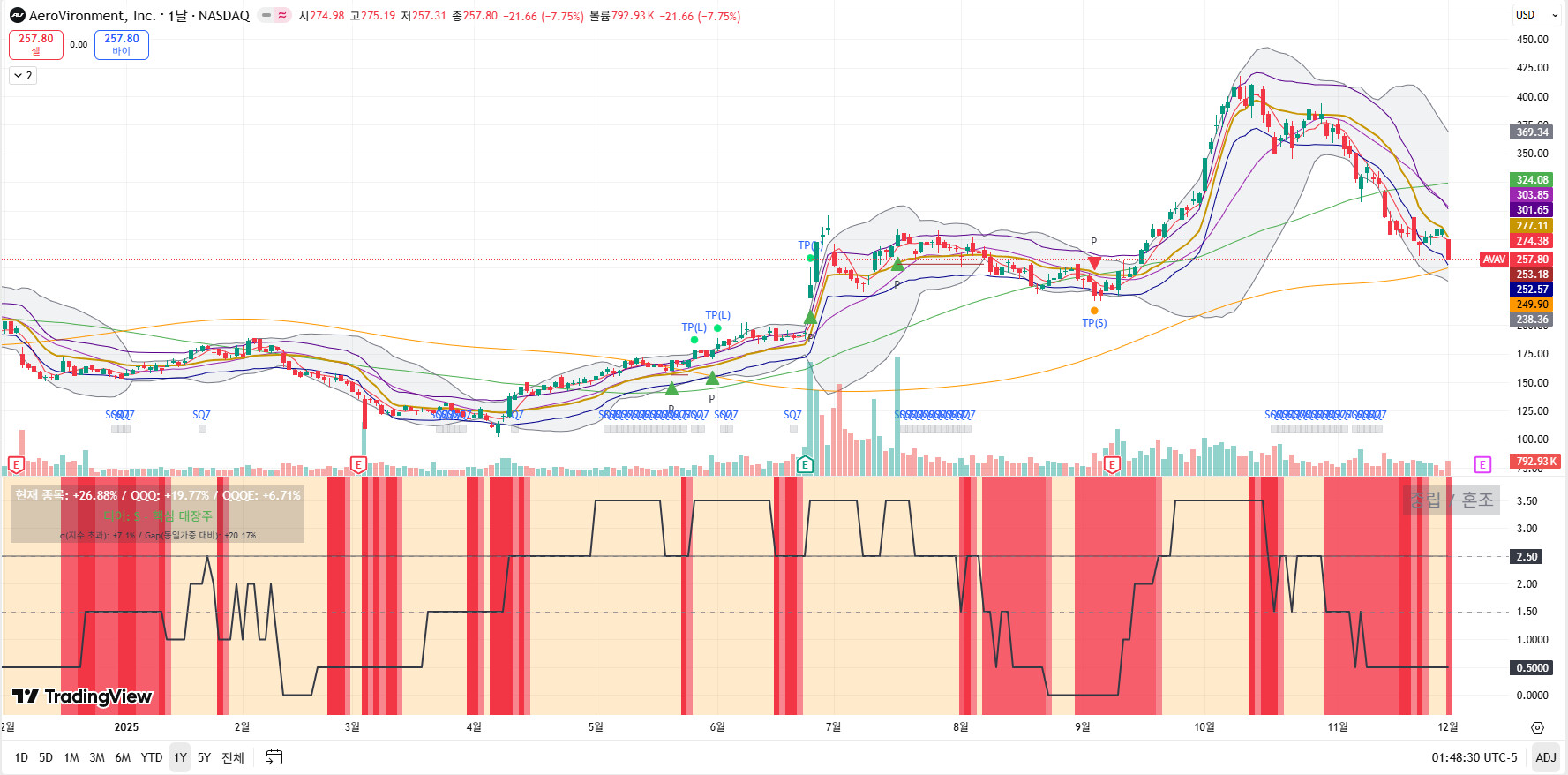This screenshot has width=1568, height=775.
Task: Click the gold 277.11 price label
Action: pyautogui.click(x=1532, y=226)
